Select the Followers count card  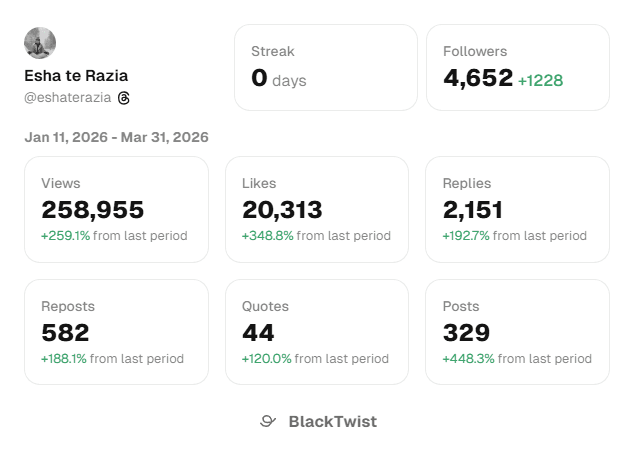click(518, 67)
